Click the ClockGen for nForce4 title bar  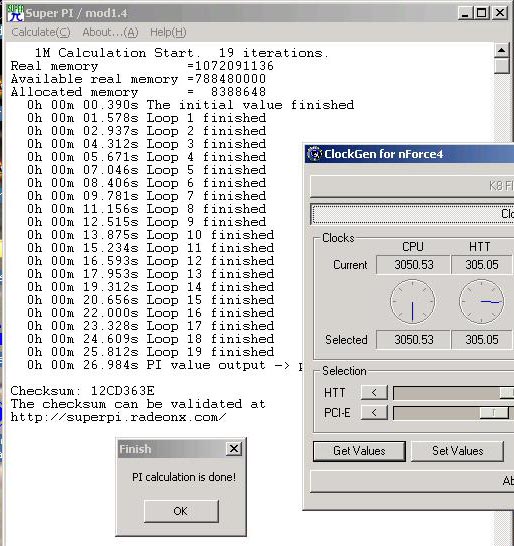click(x=409, y=154)
